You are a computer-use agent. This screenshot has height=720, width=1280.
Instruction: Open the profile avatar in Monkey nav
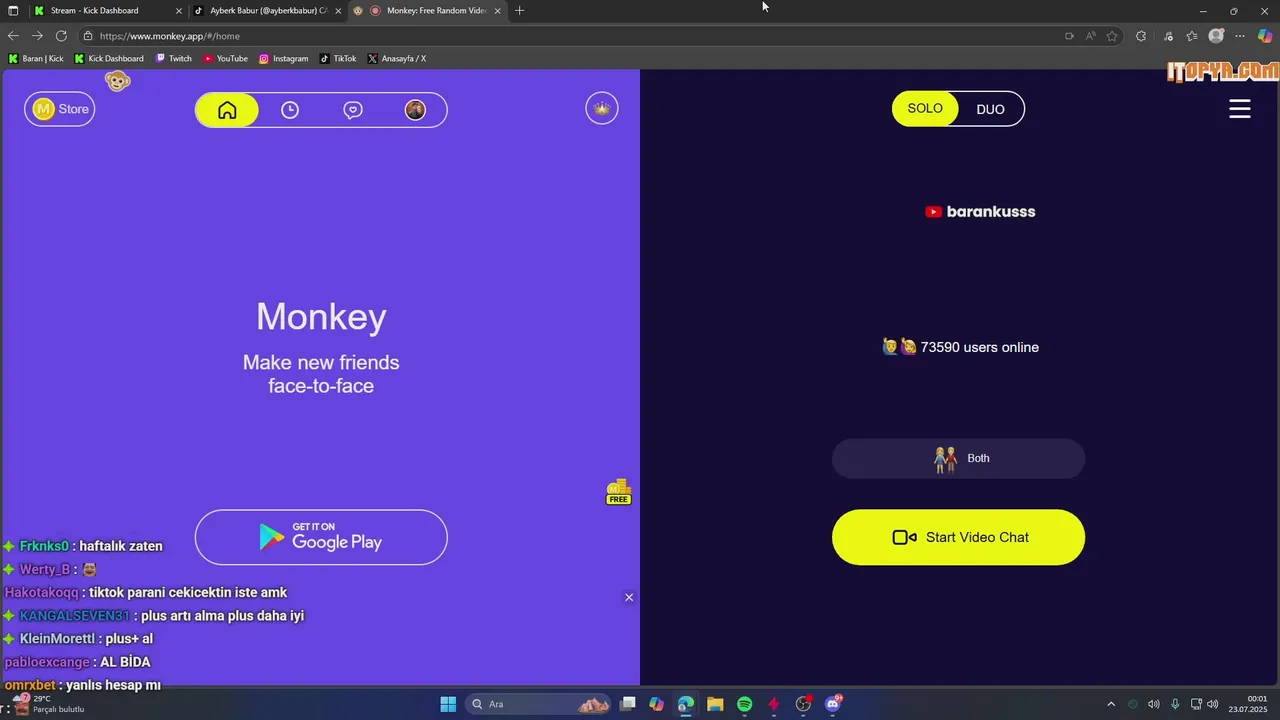click(415, 110)
